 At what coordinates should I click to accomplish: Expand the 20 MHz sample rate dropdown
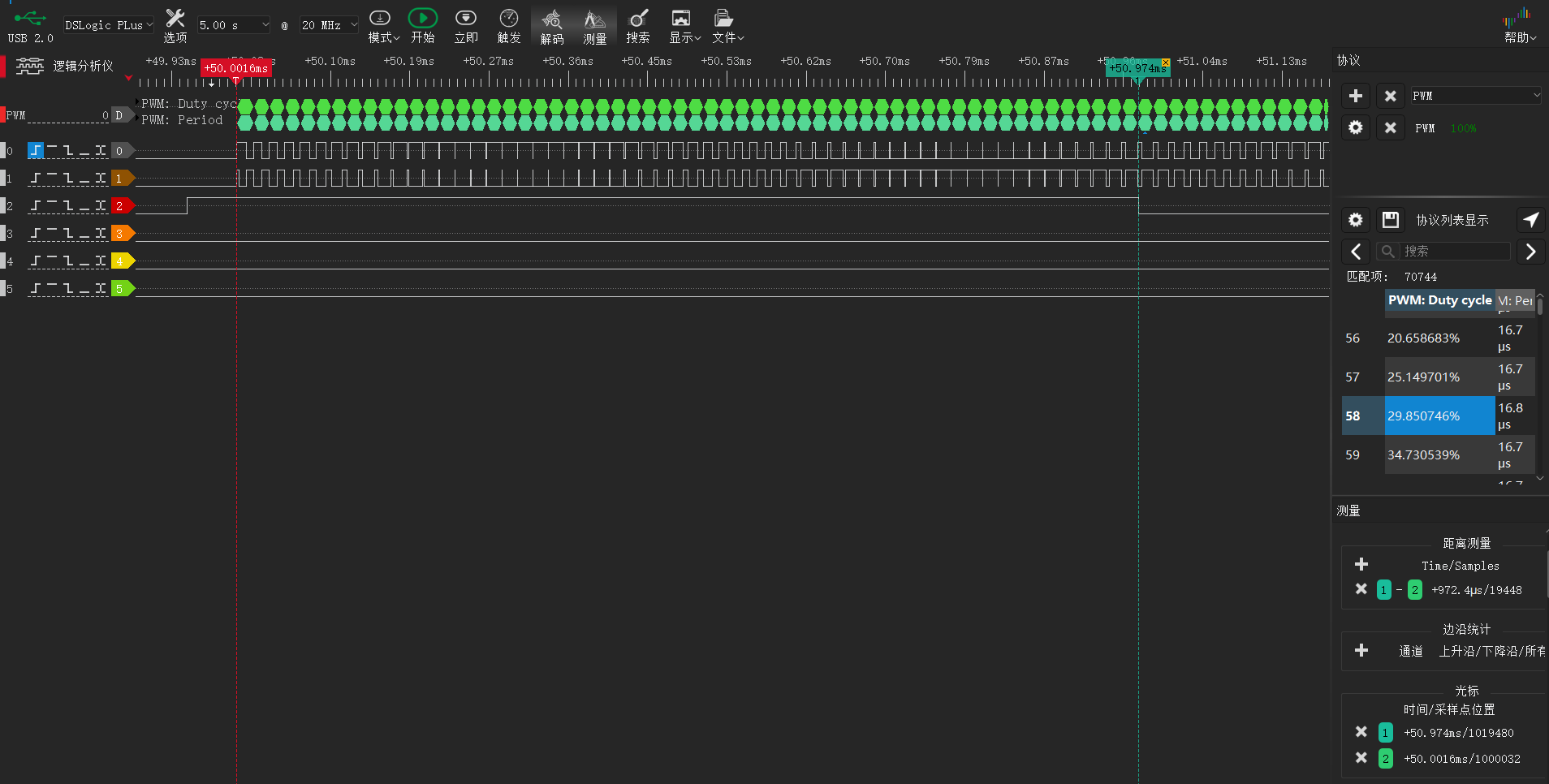(329, 25)
